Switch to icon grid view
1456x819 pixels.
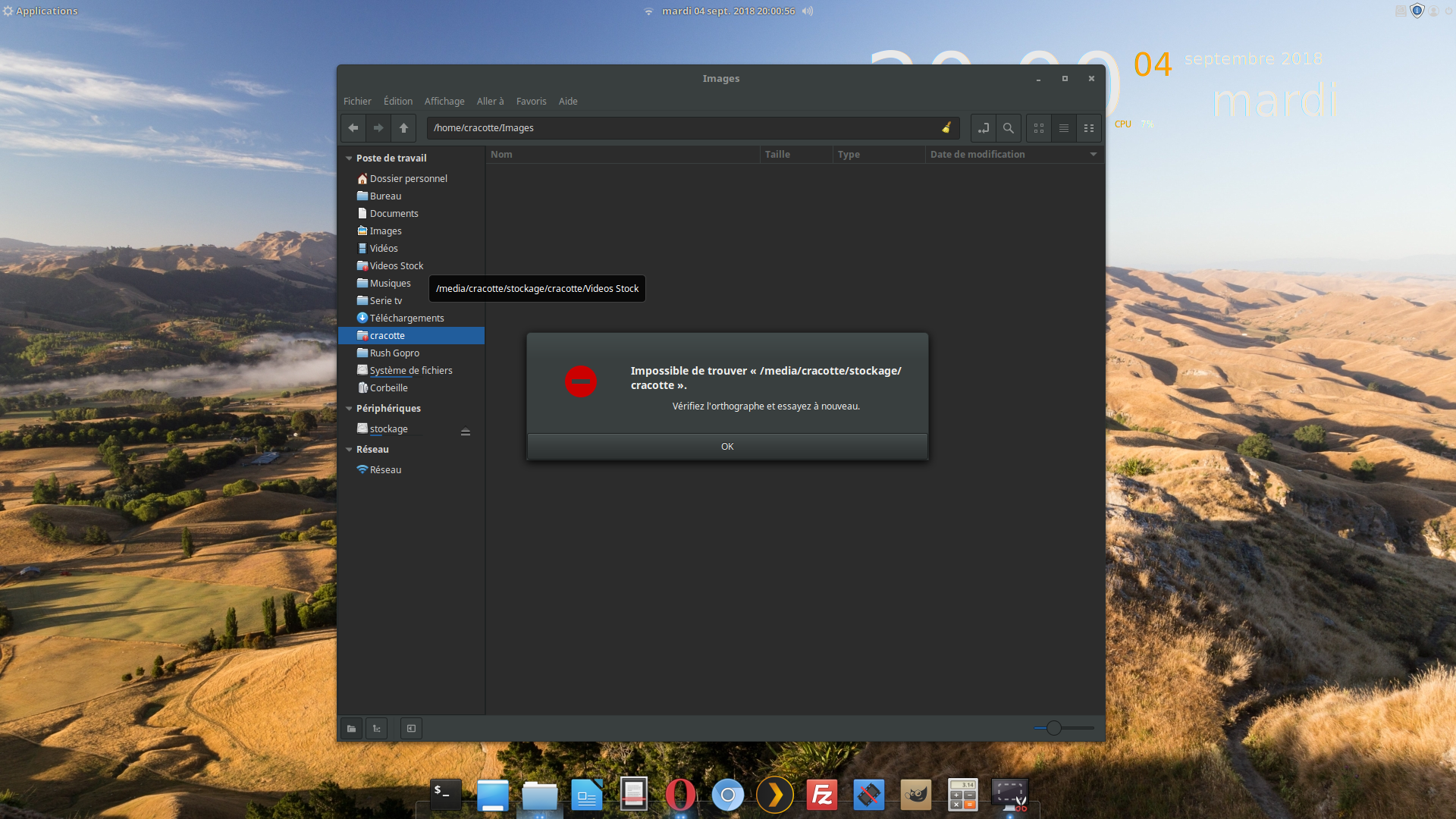1039,128
